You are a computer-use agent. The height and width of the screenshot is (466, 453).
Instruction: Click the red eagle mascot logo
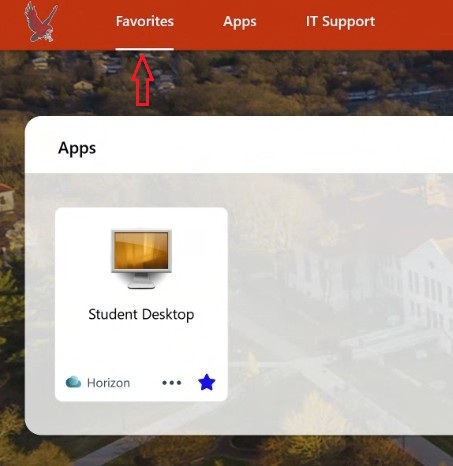click(41, 23)
